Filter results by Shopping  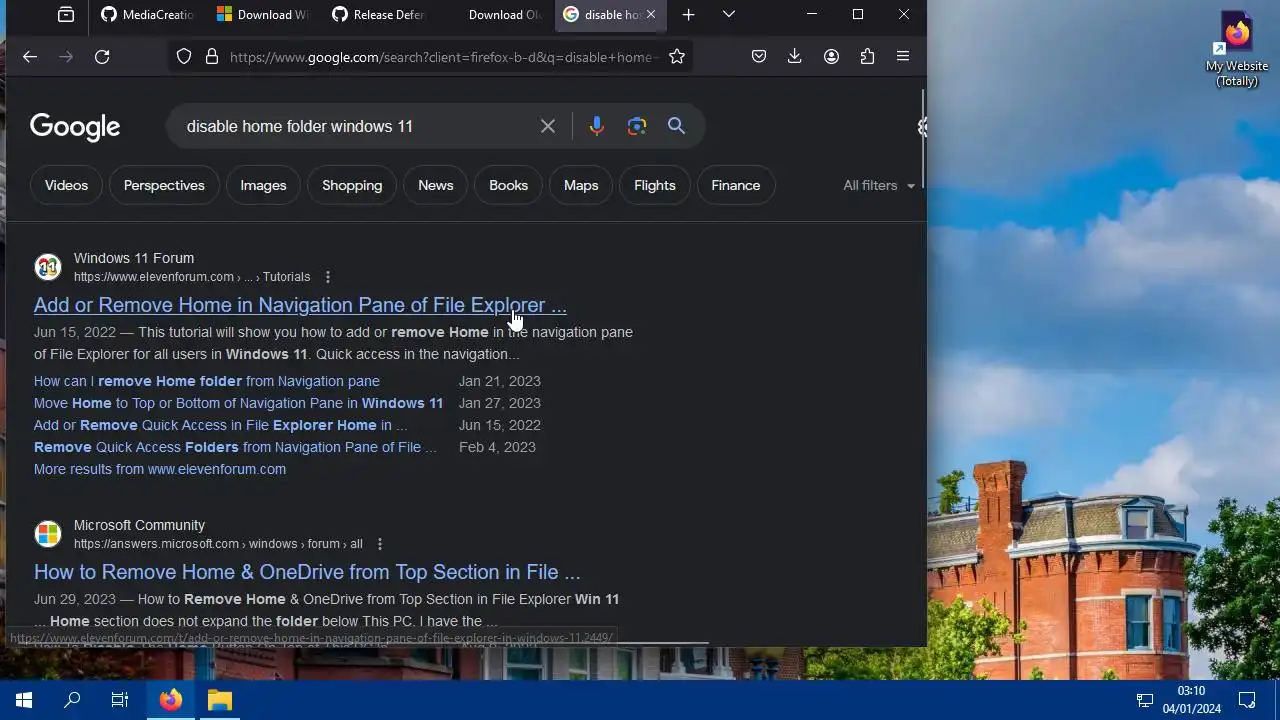pos(352,185)
